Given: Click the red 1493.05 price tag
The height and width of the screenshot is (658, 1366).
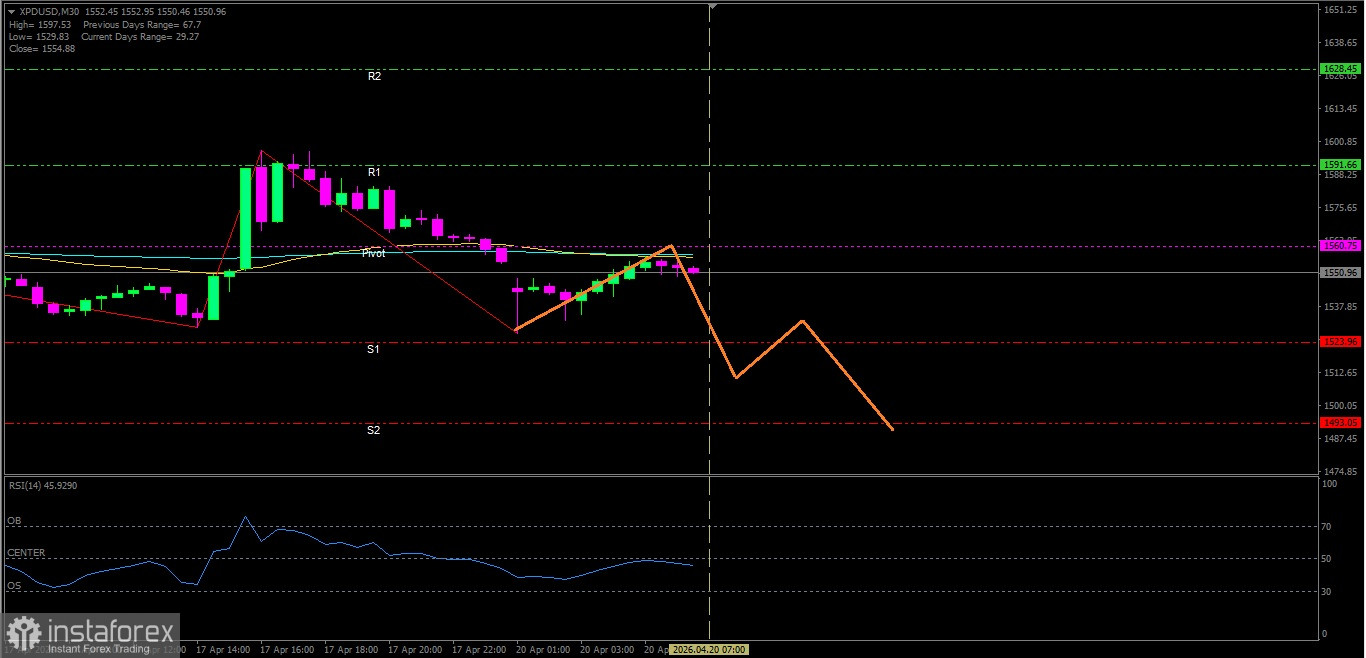Looking at the screenshot, I should point(1340,423).
